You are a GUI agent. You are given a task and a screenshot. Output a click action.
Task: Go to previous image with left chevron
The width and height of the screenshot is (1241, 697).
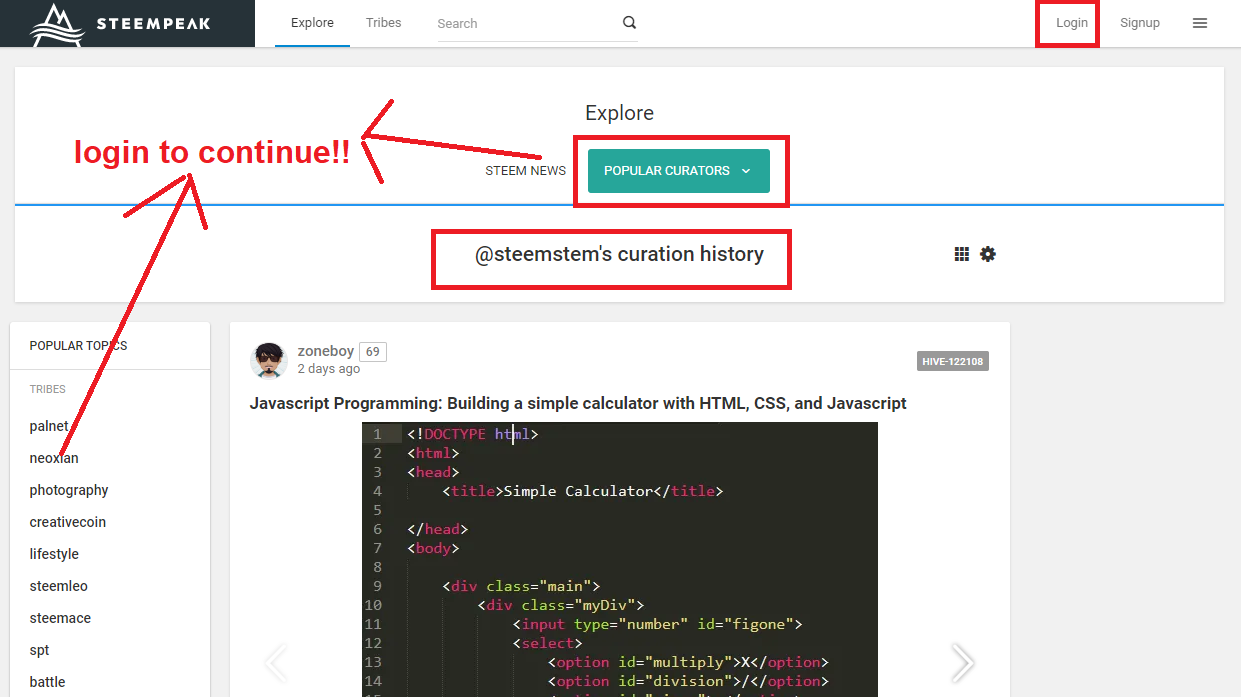(x=276, y=661)
